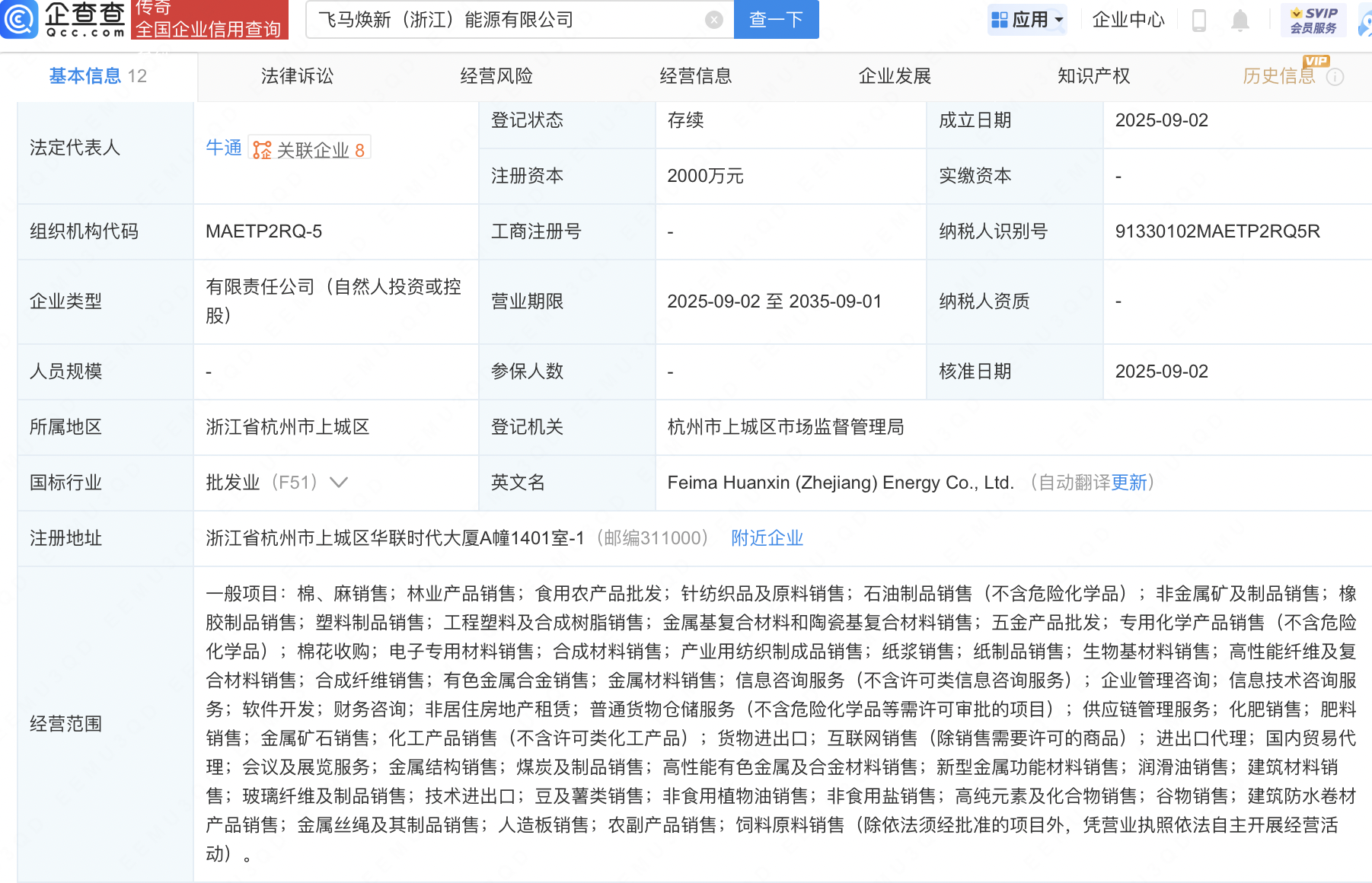The height and width of the screenshot is (883, 1372).
Task: Click English name Feima Huanxin text
Action: (841, 483)
